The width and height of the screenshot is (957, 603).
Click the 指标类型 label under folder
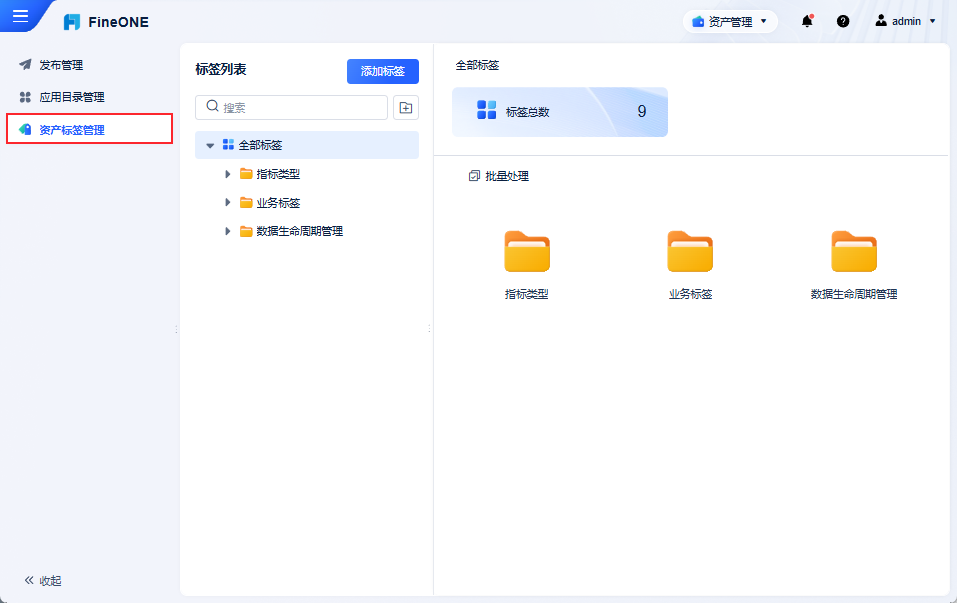pyautogui.click(x=527, y=294)
